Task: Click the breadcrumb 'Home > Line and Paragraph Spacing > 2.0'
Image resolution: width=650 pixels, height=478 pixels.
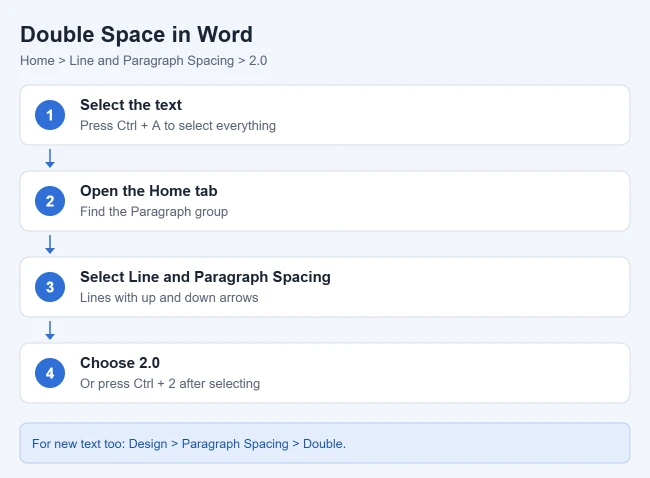Action: point(143,61)
